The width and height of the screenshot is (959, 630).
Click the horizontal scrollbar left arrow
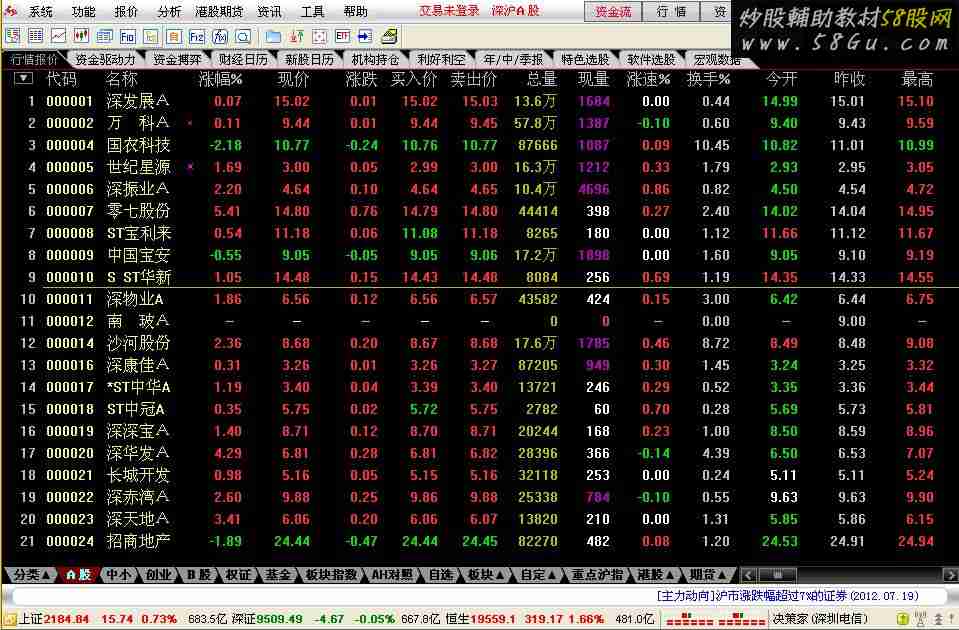tap(748, 575)
